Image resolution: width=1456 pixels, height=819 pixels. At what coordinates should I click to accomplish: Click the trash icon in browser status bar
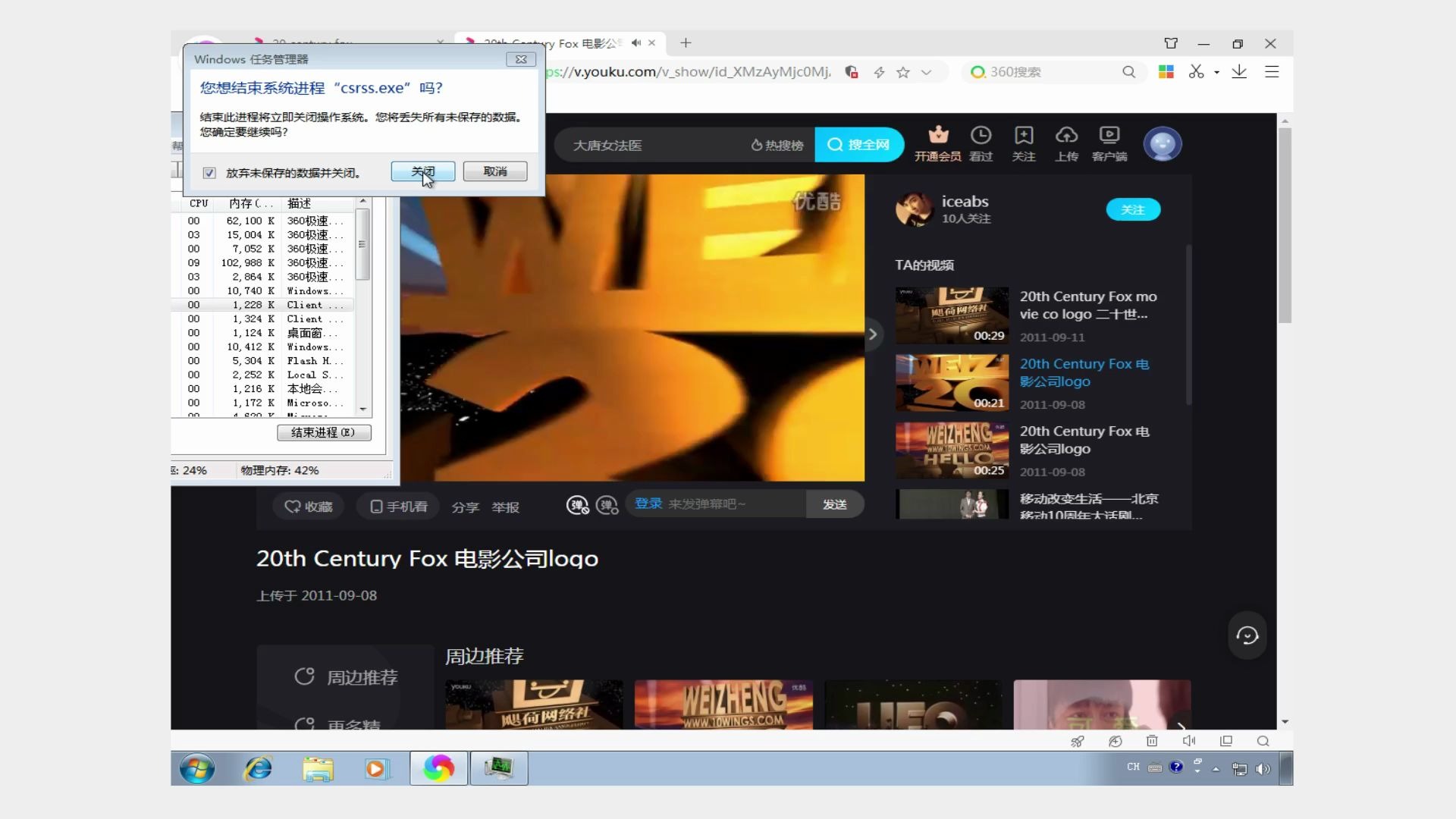coord(1152,741)
